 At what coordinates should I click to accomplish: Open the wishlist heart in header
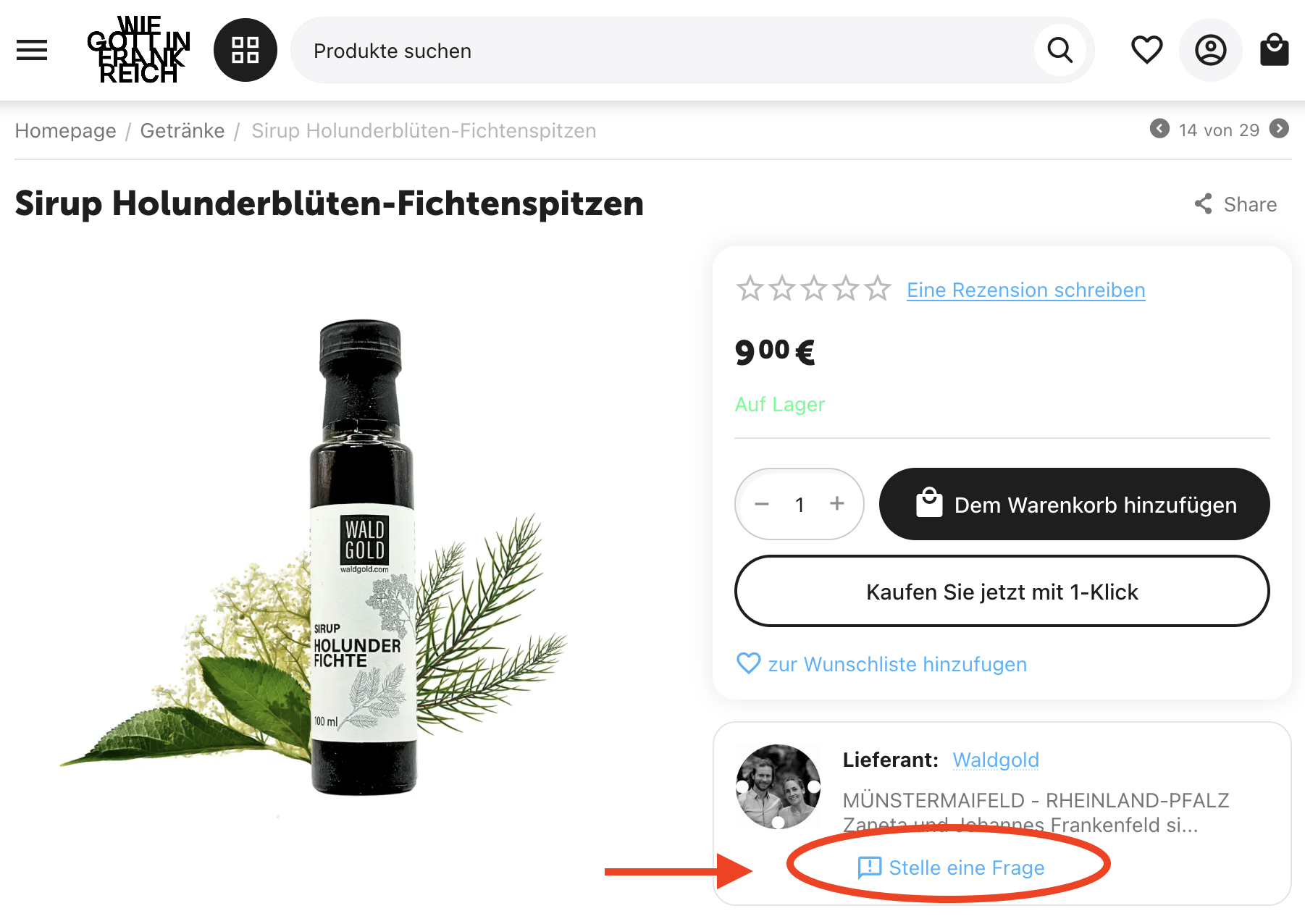coord(1146,50)
